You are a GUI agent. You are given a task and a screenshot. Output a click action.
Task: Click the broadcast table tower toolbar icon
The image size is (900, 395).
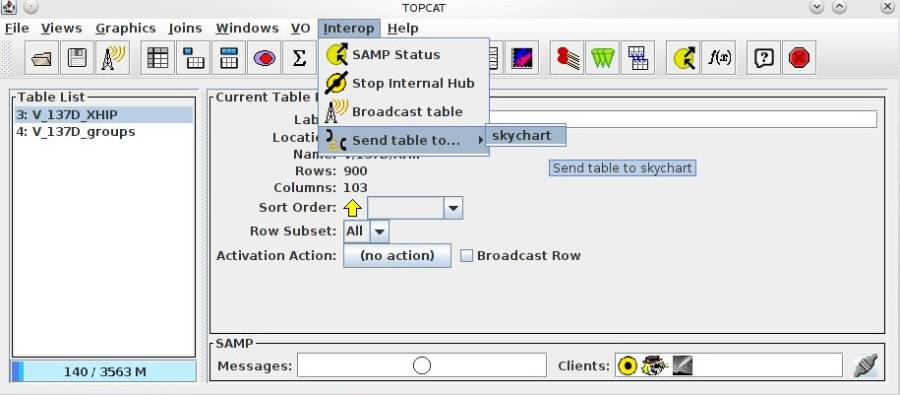pyautogui.click(x=112, y=58)
